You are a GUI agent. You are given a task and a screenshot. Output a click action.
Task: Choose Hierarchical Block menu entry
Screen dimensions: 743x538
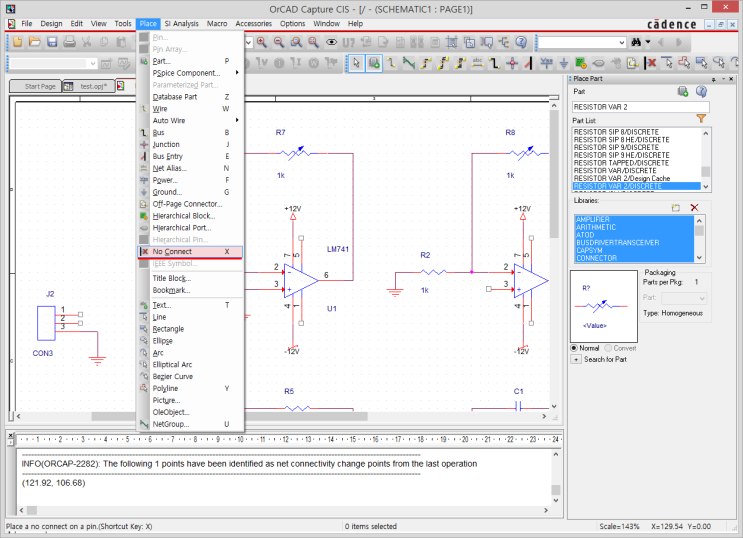(191, 216)
